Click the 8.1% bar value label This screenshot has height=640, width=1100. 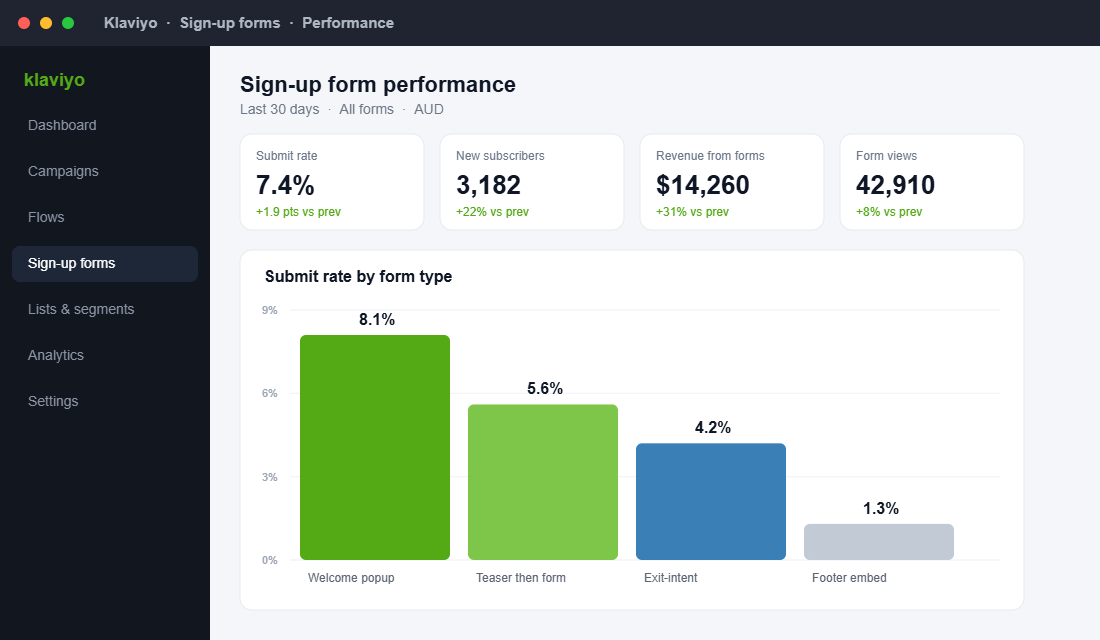tap(377, 320)
